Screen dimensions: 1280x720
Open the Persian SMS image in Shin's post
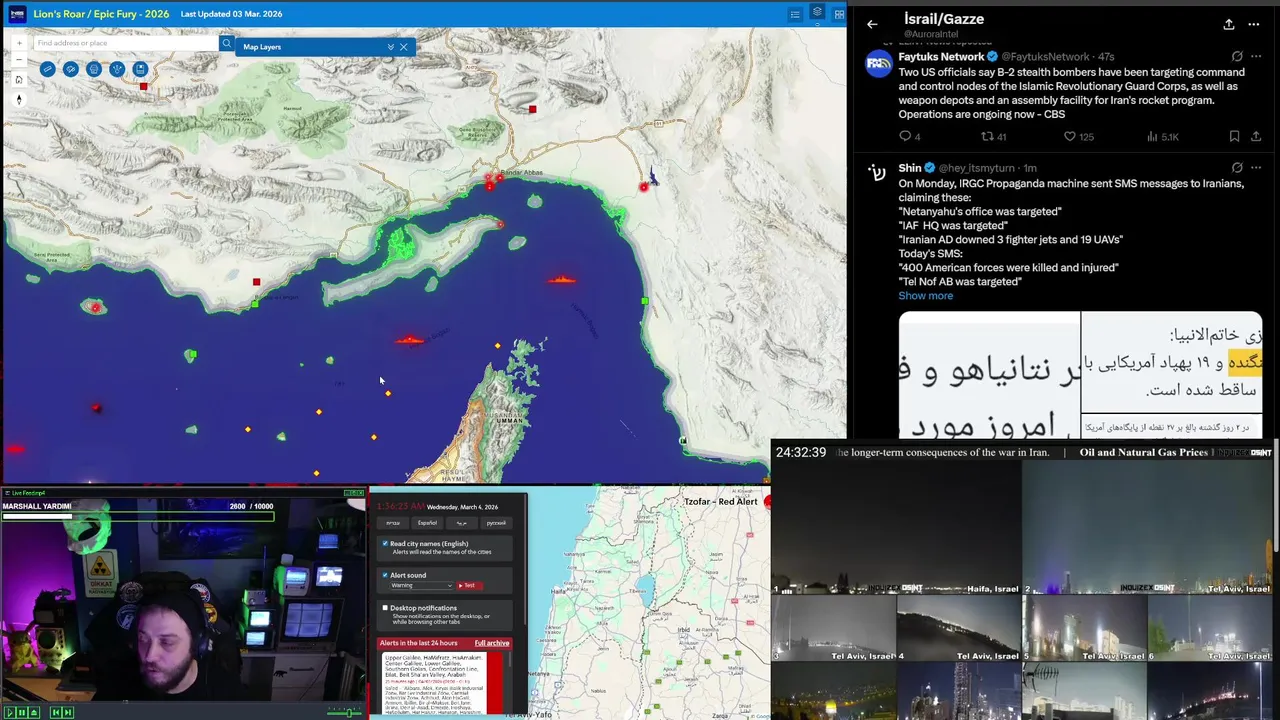click(x=1080, y=375)
